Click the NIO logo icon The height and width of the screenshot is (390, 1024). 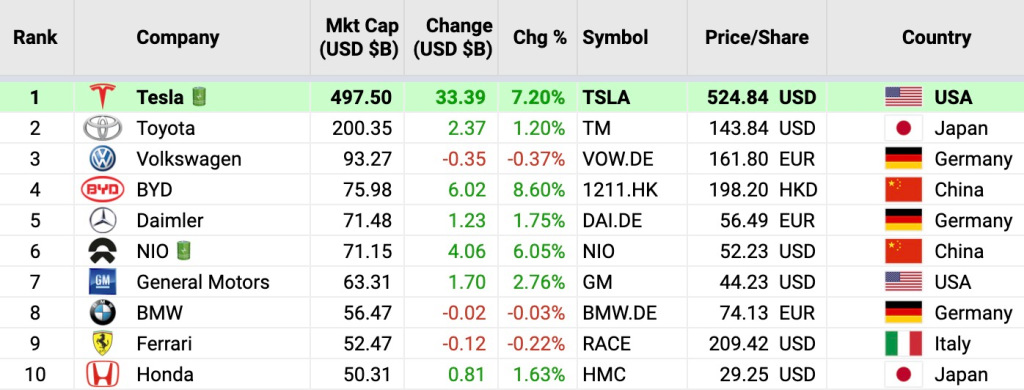pyautogui.click(x=103, y=251)
